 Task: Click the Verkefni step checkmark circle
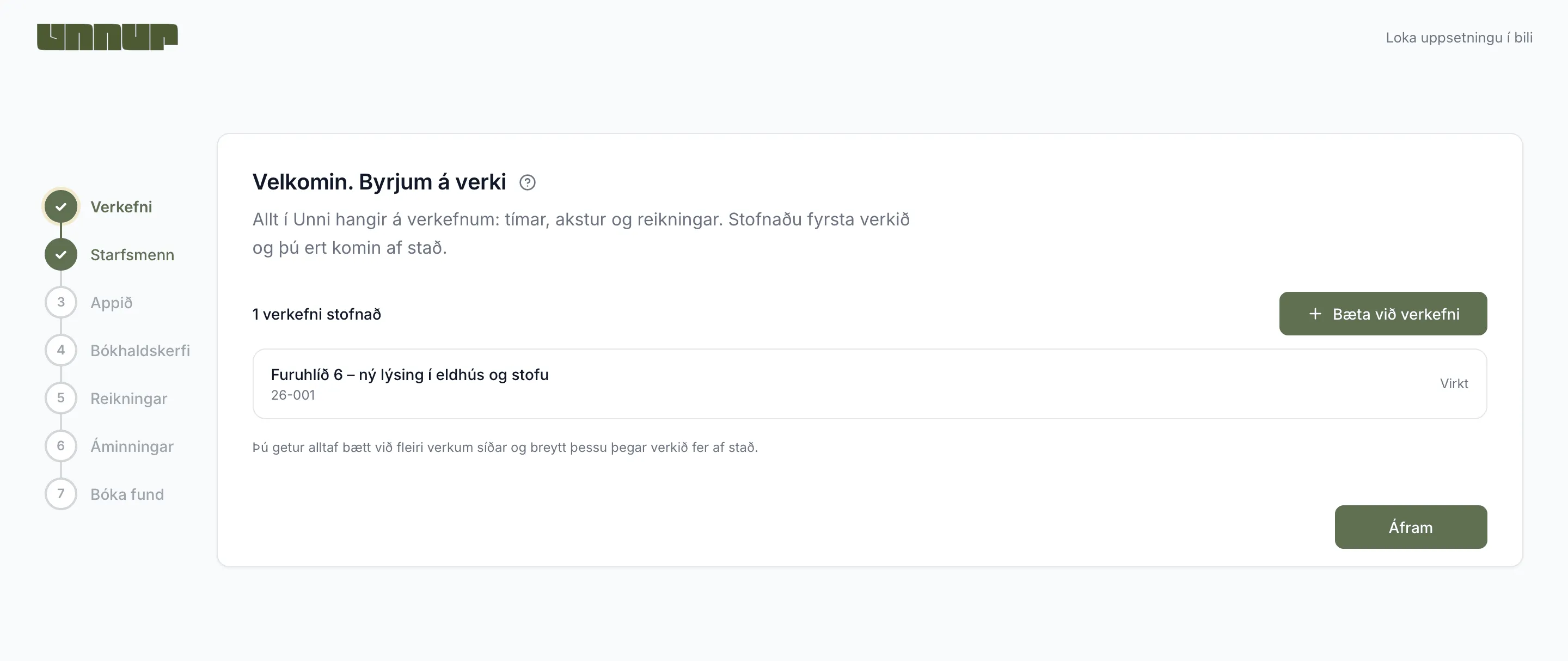coord(61,206)
